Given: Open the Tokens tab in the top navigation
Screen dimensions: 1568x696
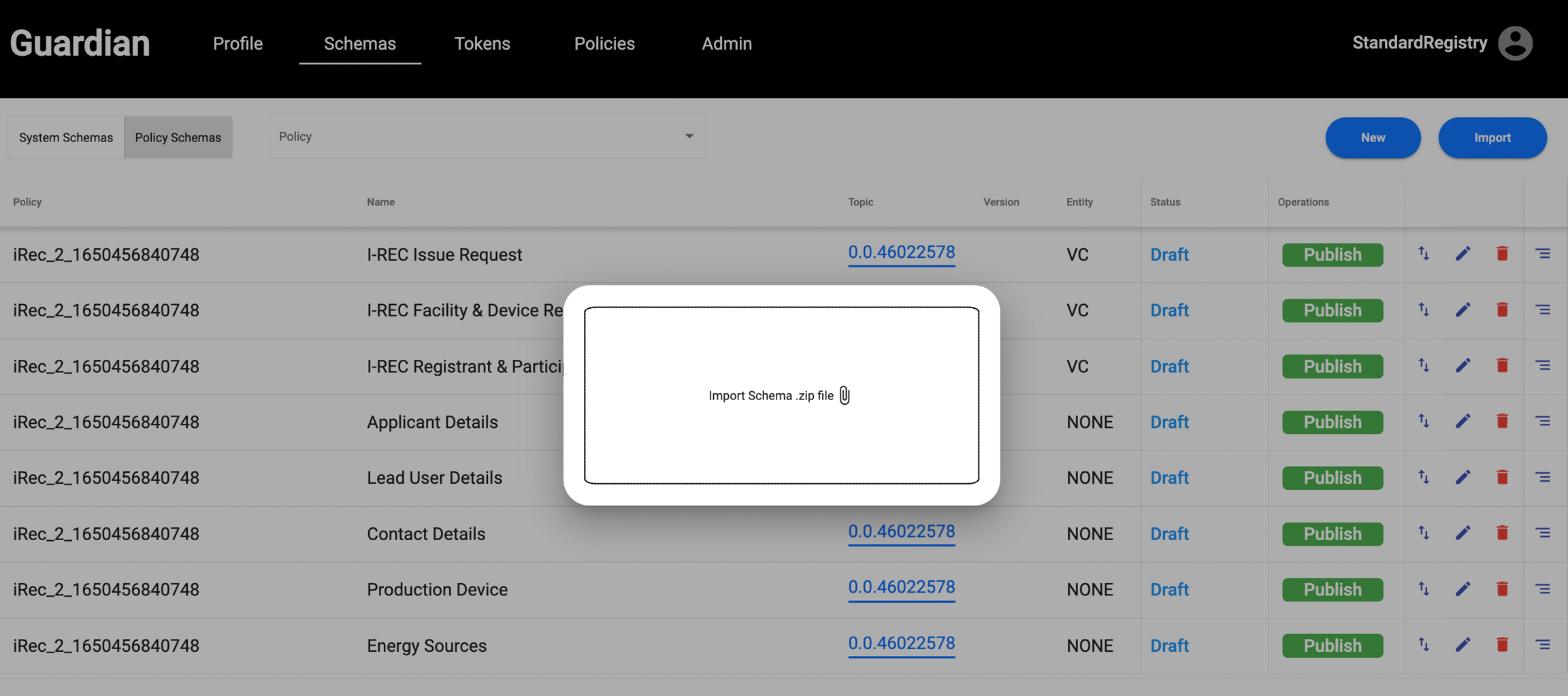Looking at the screenshot, I should tap(482, 44).
